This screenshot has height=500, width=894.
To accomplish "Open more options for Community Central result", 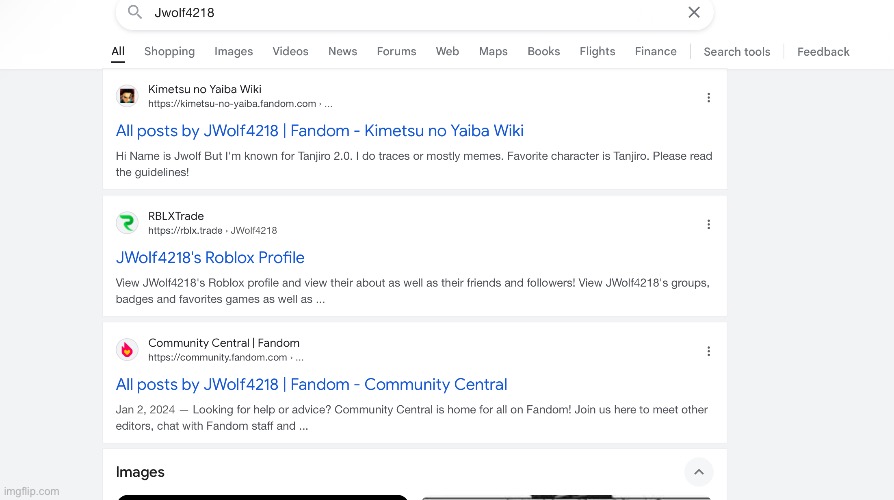I will (709, 351).
